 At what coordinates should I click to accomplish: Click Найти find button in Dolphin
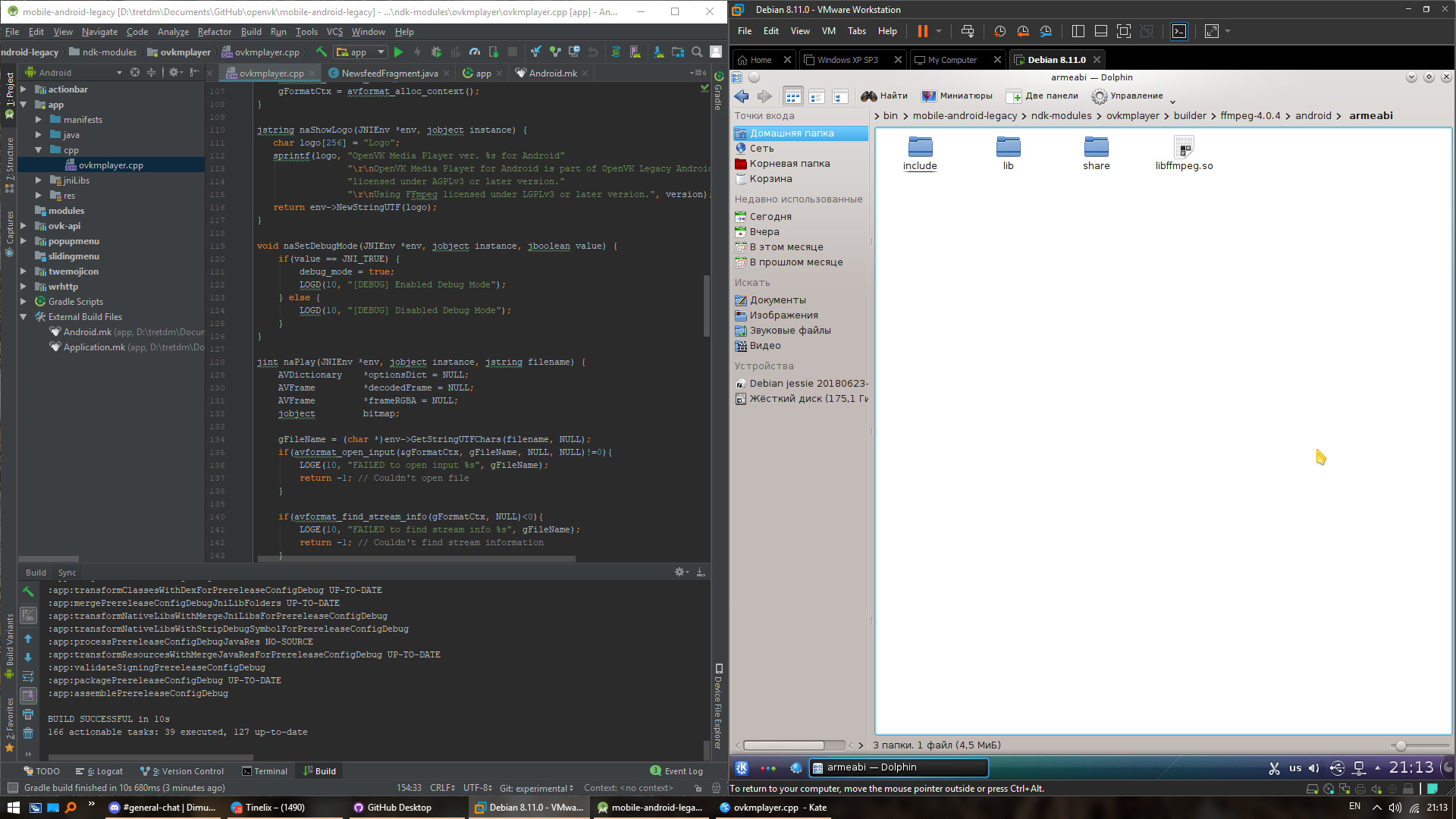[884, 96]
